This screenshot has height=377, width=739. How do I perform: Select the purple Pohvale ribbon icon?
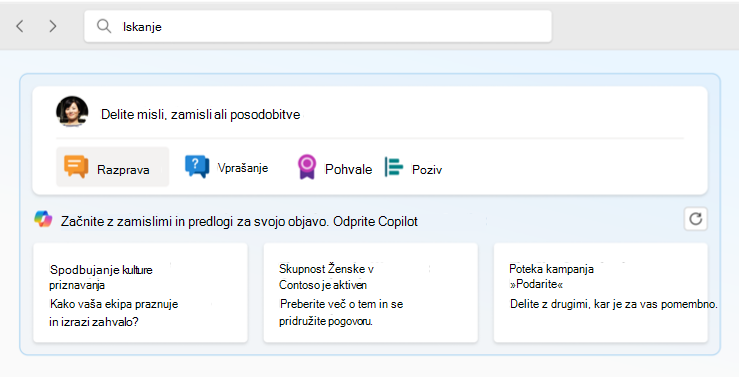click(x=307, y=167)
